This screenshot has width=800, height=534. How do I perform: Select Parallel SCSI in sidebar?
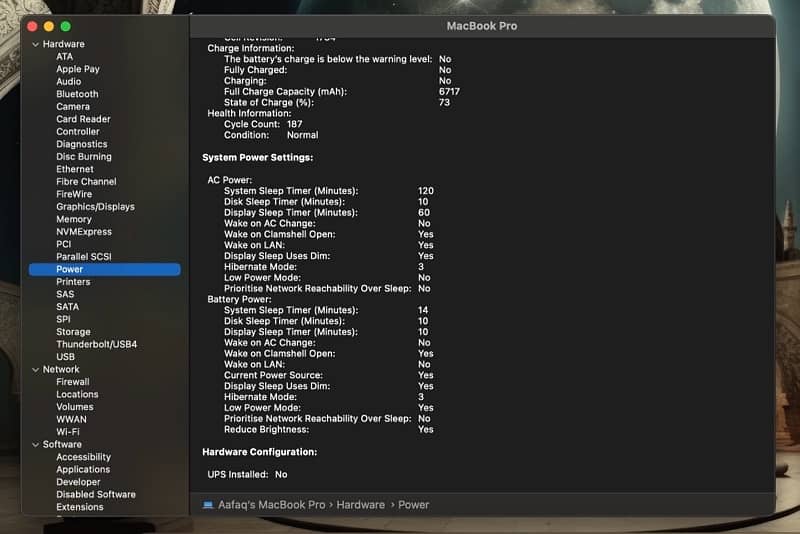(84, 257)
